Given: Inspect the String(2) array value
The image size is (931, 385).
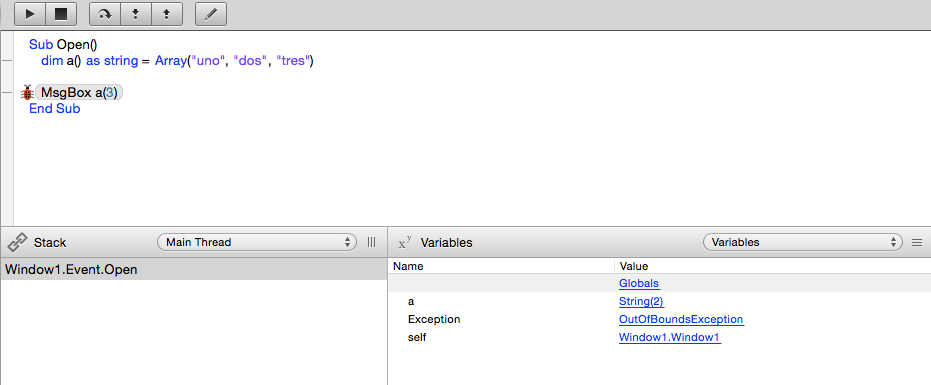Looking at the screenshot, I should tap(641, 301).
